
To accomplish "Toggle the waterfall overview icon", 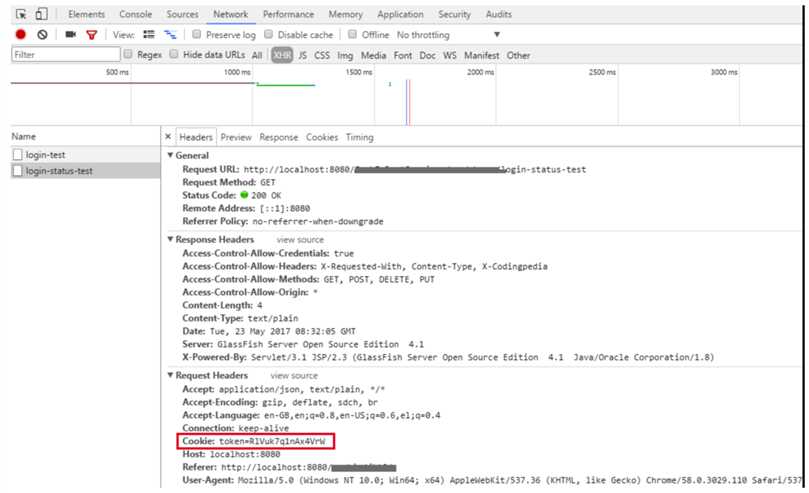I will coord(170,35).
